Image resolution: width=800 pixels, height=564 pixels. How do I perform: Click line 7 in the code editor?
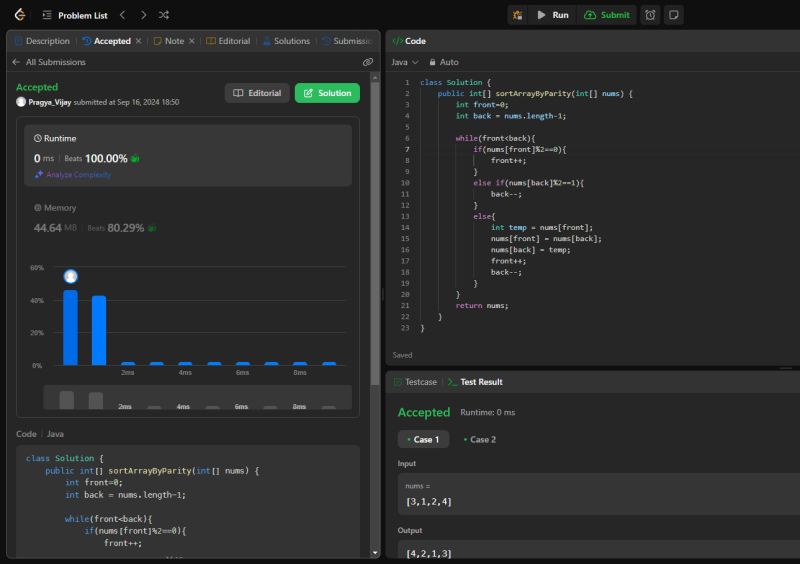tap(519, 149)
